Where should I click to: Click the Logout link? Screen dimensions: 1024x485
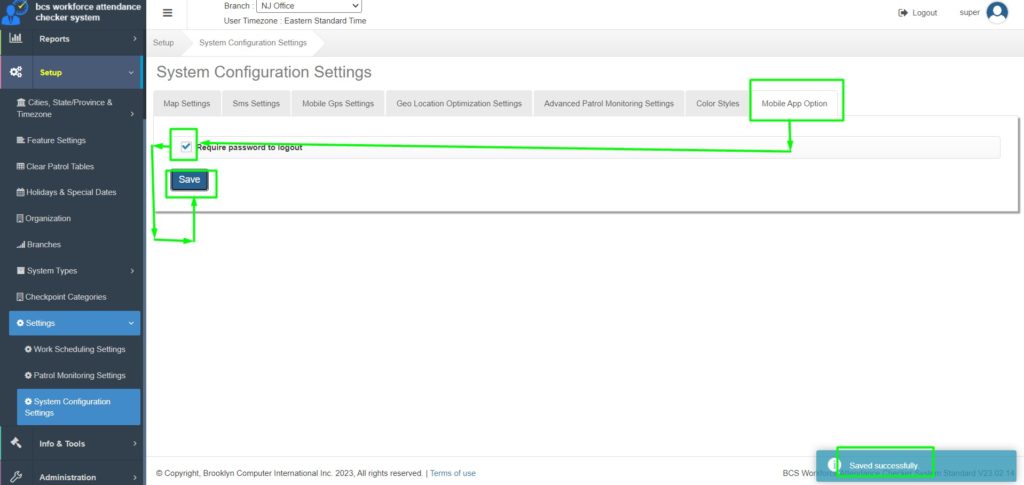(918, 13)
